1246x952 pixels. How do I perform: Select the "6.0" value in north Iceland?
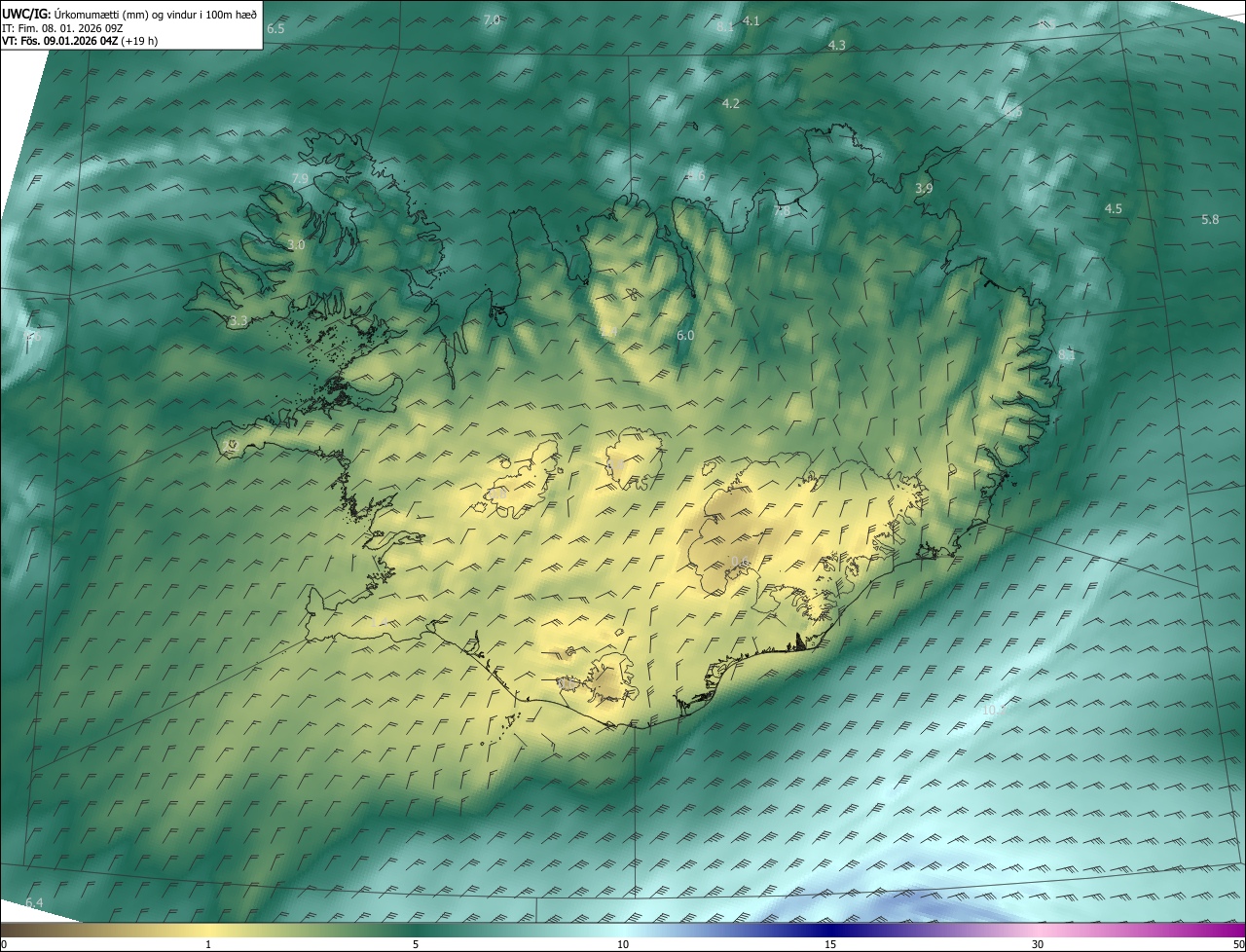tap(685, 335)
